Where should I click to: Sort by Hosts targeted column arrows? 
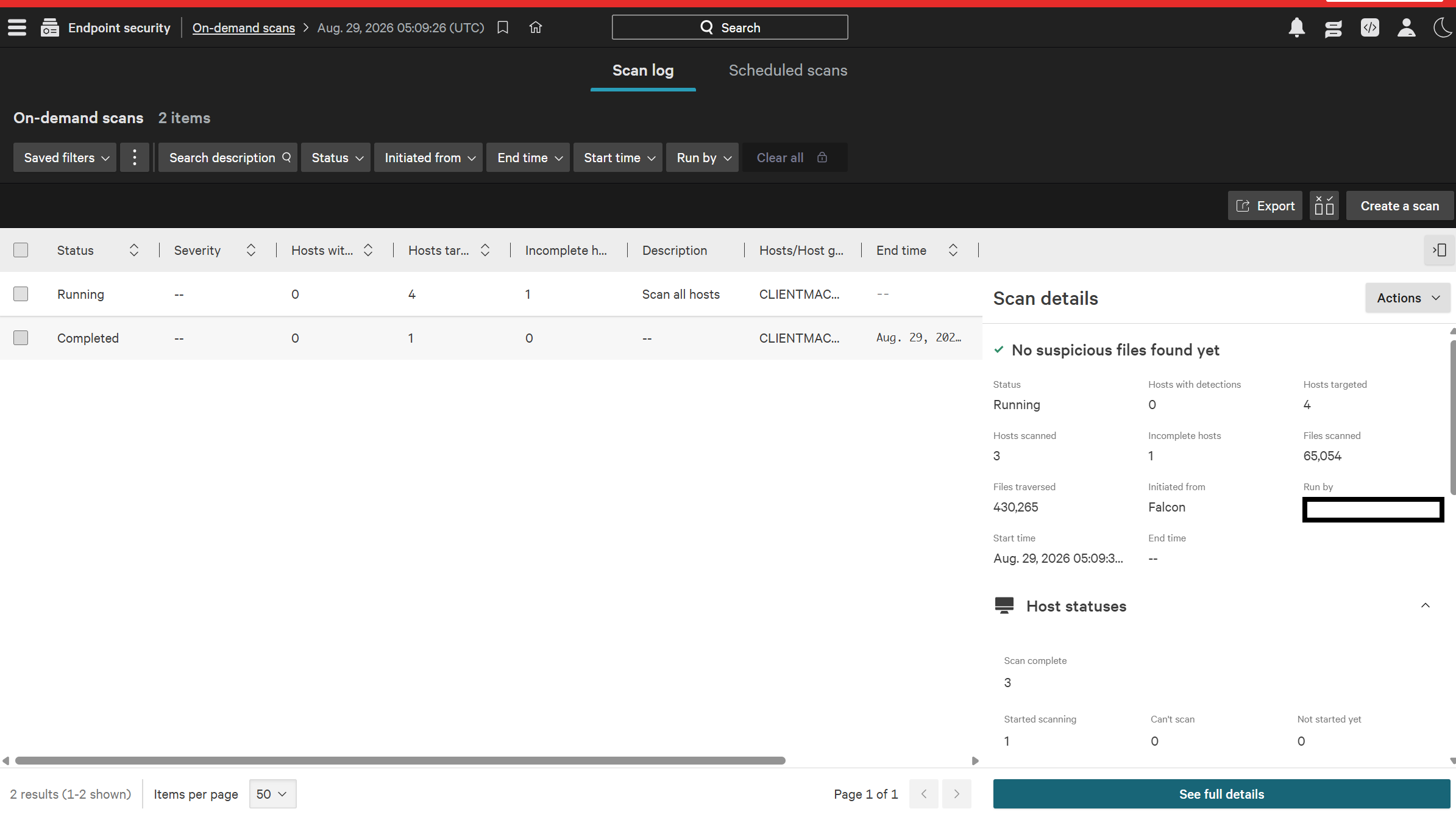[x=485, y=250]
